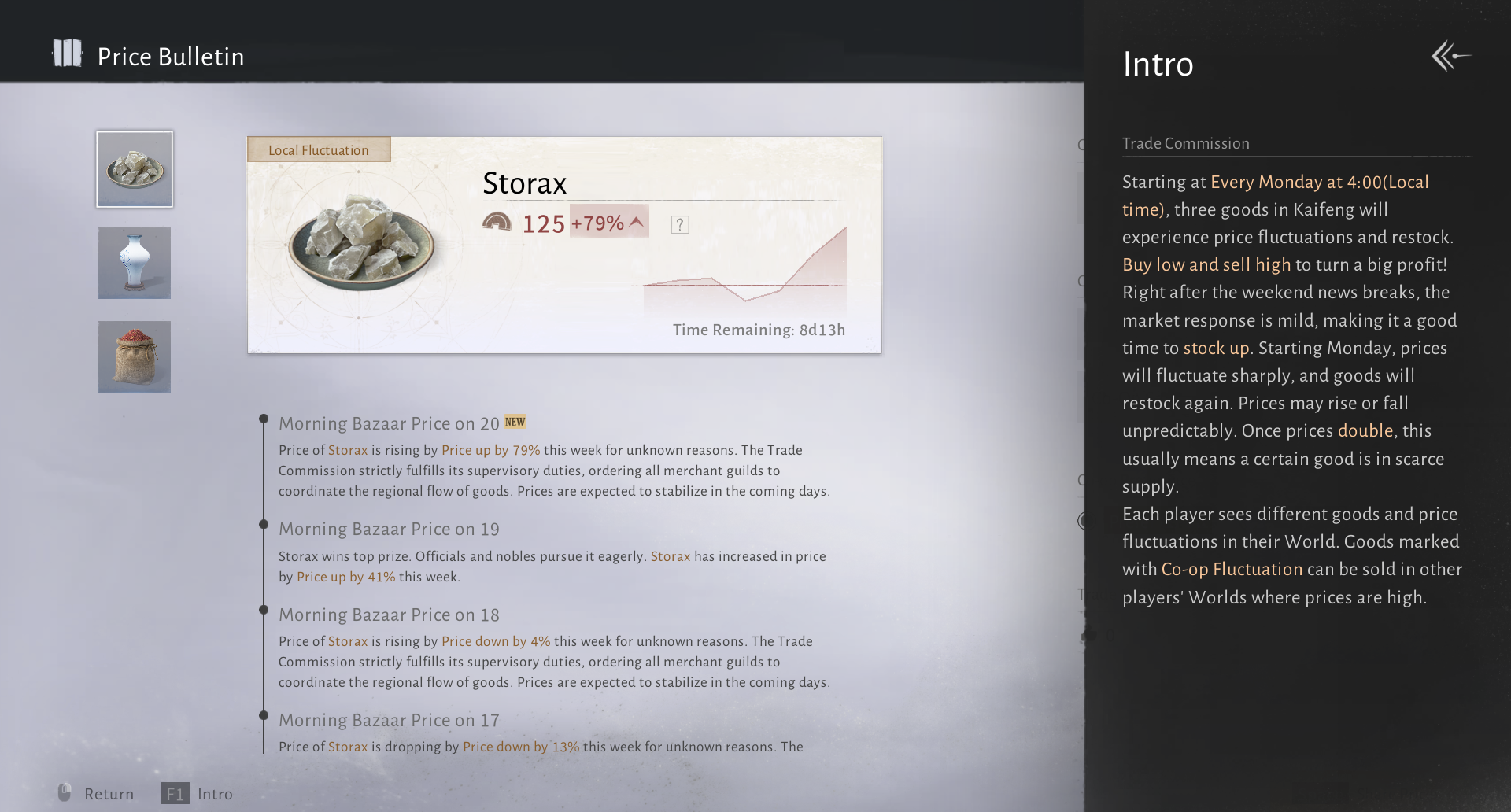The width and height of the screenshot is (1511, 812).
Task: Click the price-up arrow beside +79%
Action: pyautogui.click(x=637, y=223)
